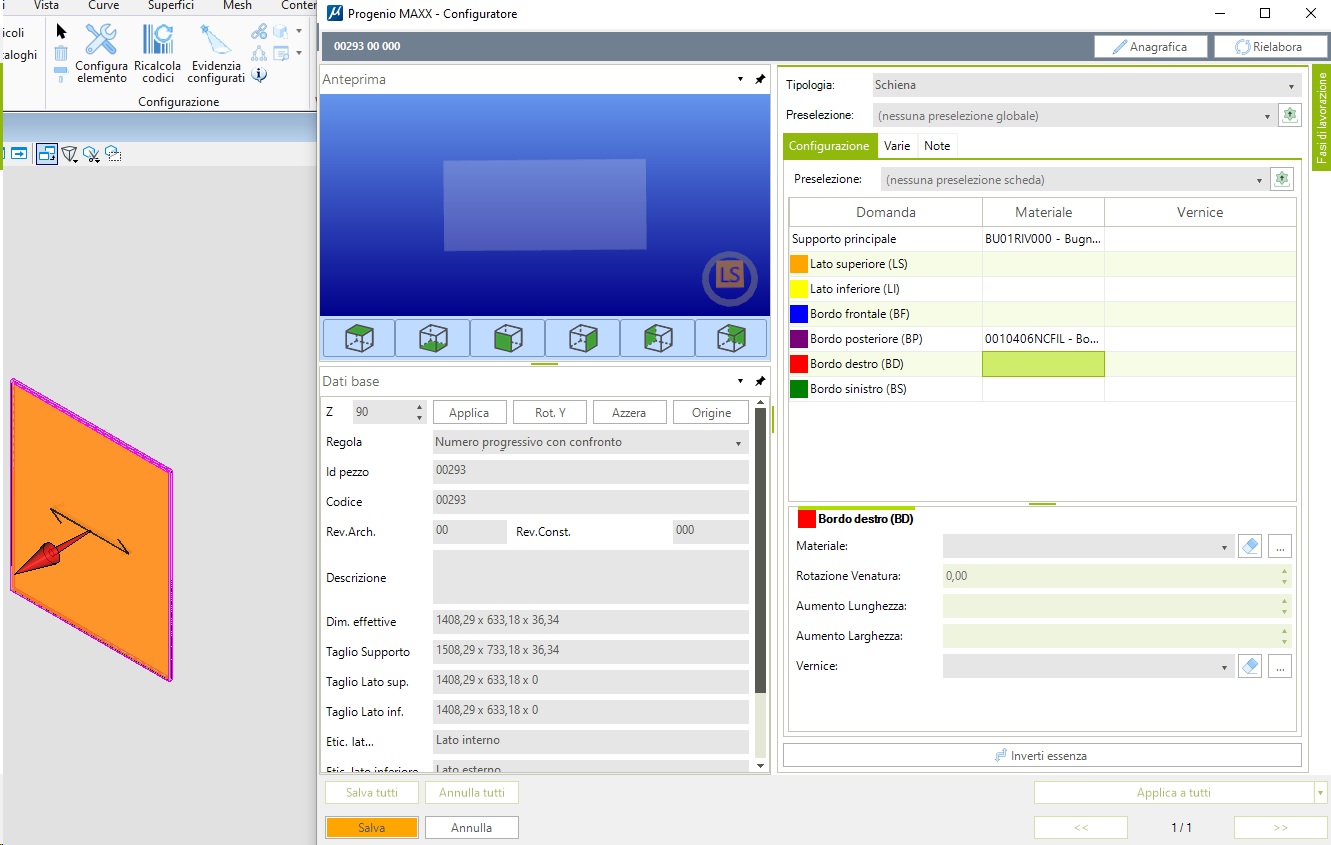The height and width of the screenshot is (845, 1331).
Task: Select the orange Lato superiore (LS) row
Action: pyautogui.click(x=1042, y=264)
